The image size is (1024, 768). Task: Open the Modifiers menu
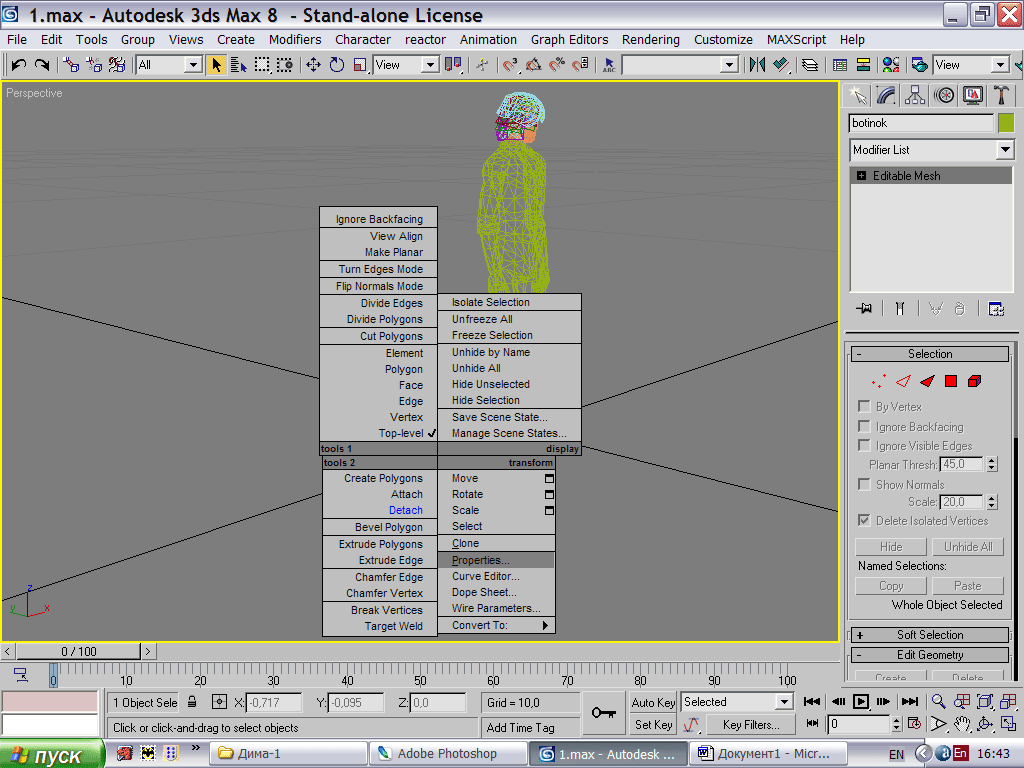pos(295,39)
